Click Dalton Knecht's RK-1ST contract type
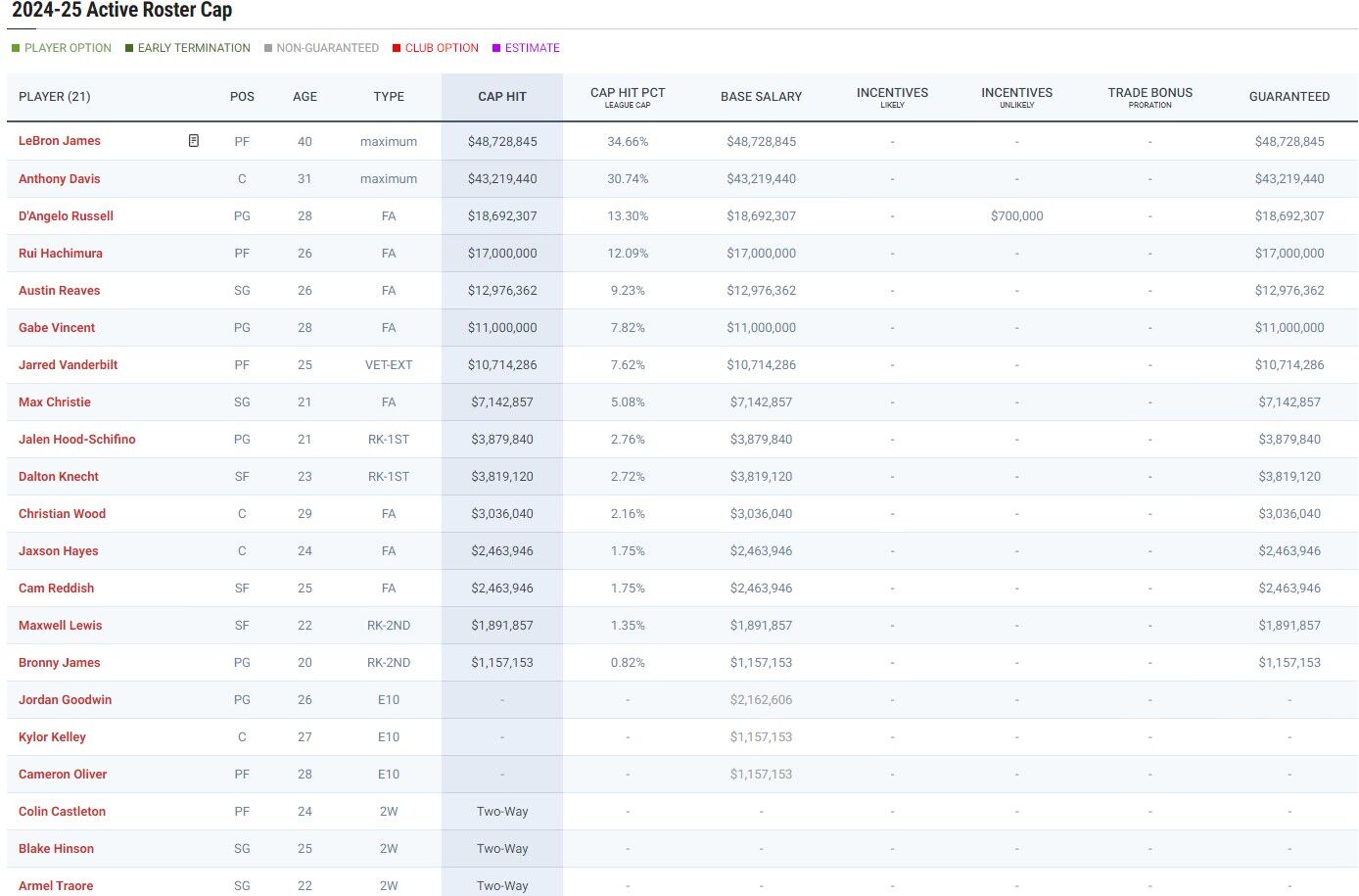 click(389, 477)
